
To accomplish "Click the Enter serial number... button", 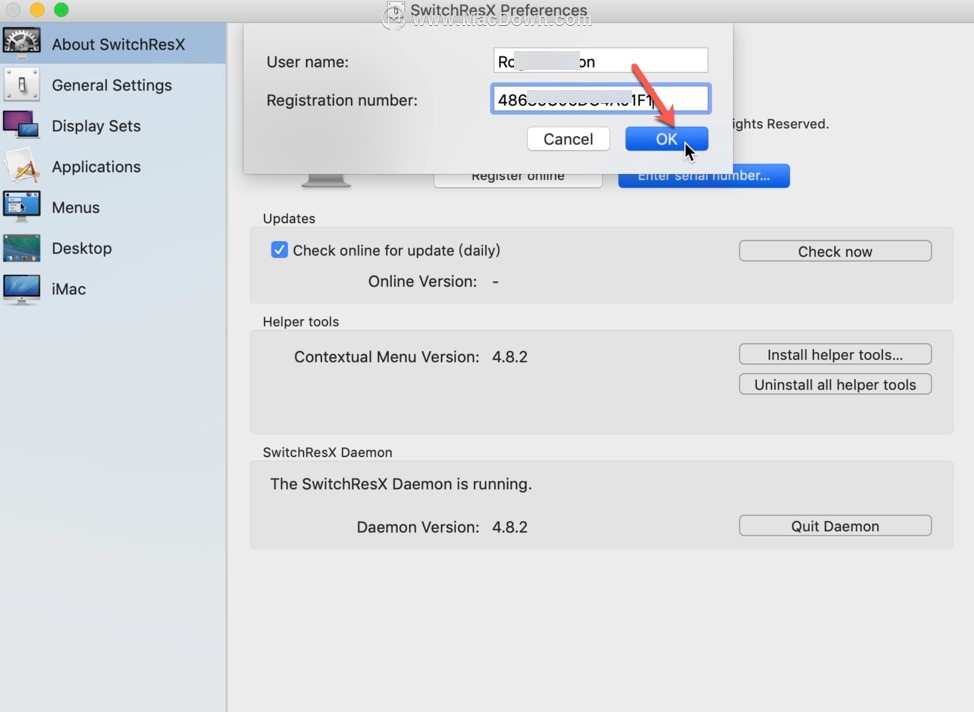I will pos(704,176).
